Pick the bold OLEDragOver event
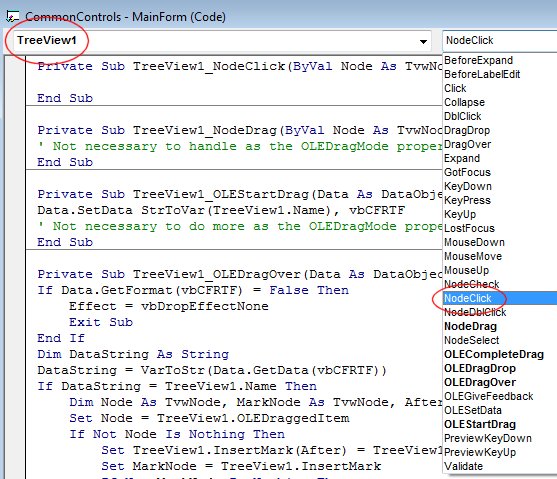Screen dimensions: 557x479 click(480, 382)
